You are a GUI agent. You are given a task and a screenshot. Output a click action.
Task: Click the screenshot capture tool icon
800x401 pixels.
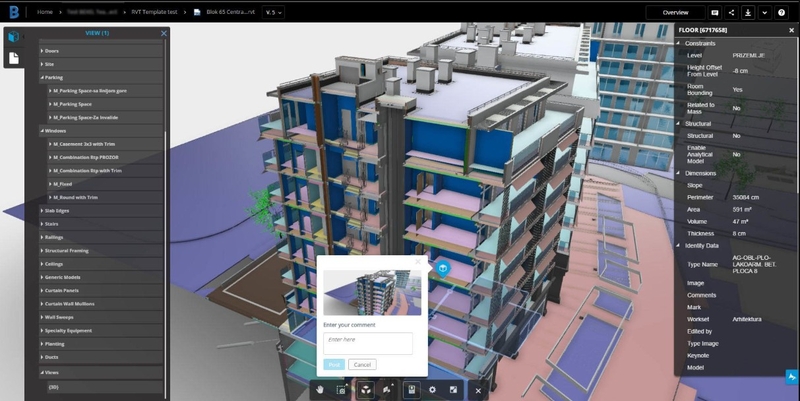[341, 390]
